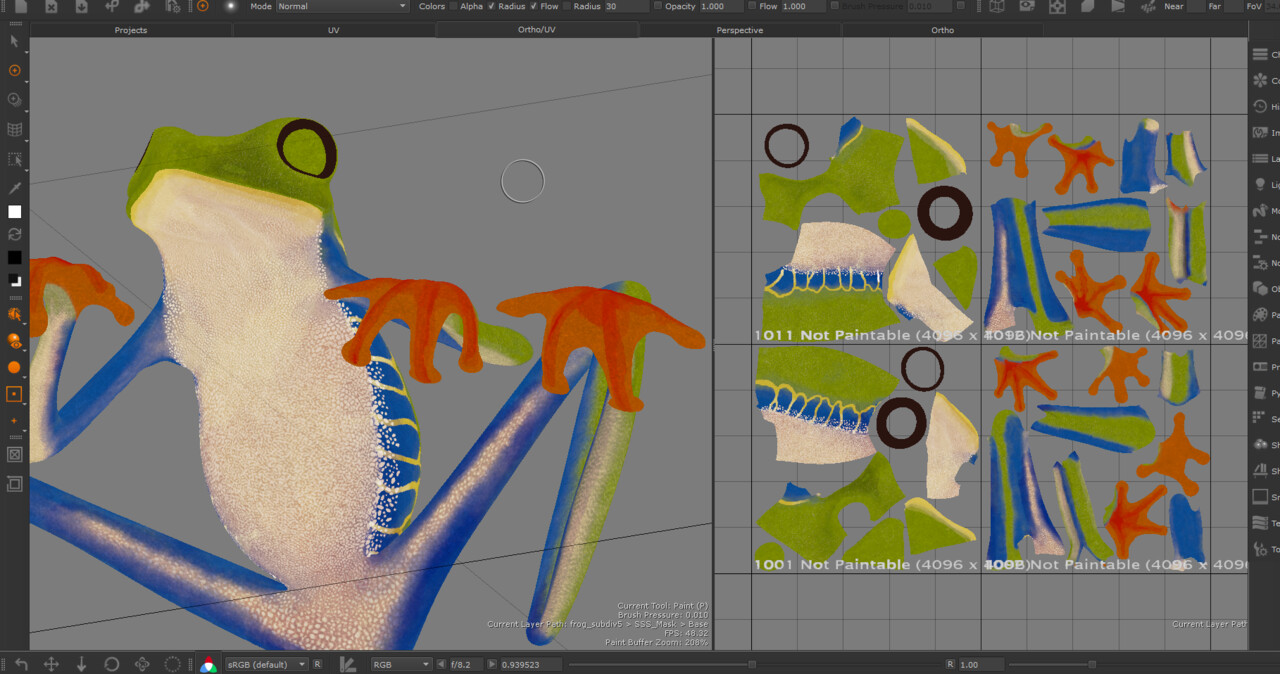Toggle the Opacity checkbox
1280x674 pixels.
pos(657,6)
